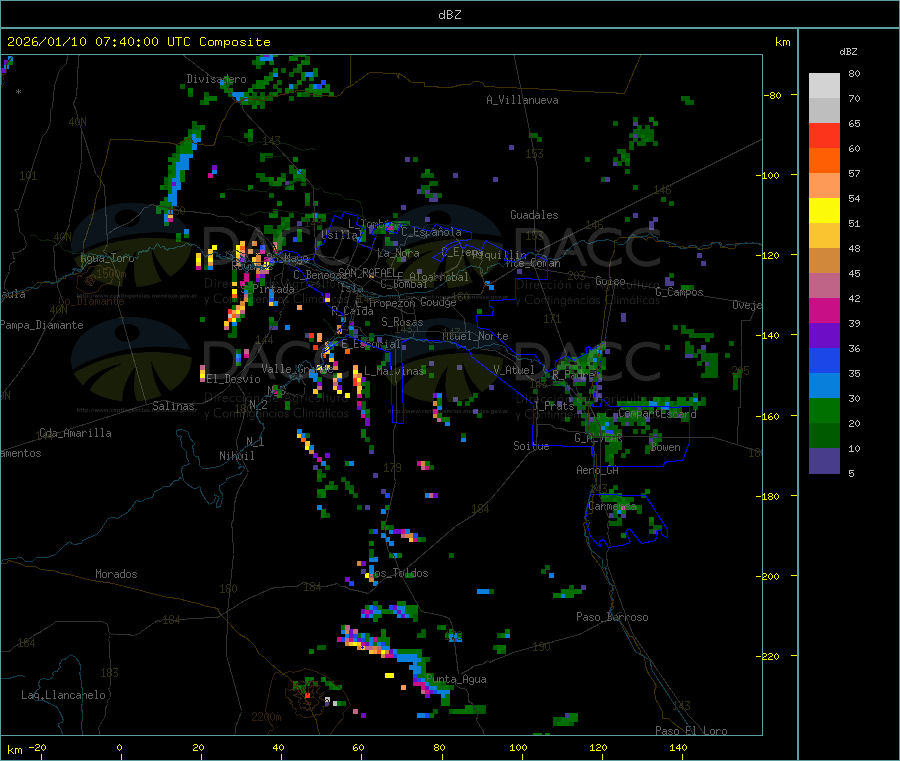Click the light blue 30-35 dBZ swatch
The image size is (900, 761).
pos(824,386)
